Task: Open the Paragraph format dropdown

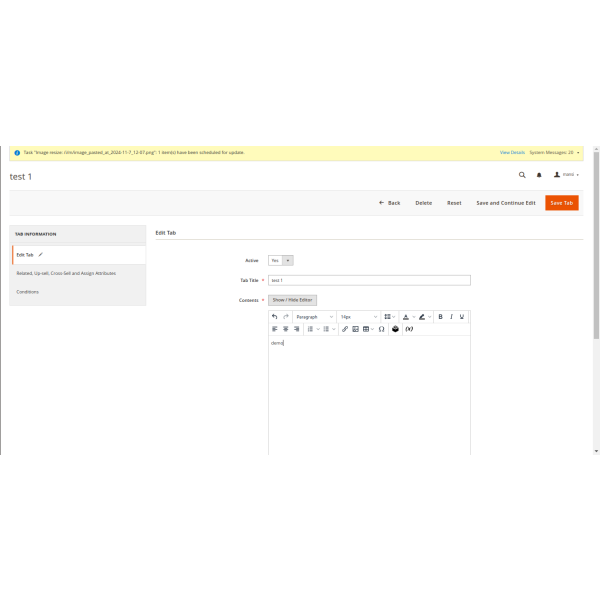Action: click(x=314, y=317)
